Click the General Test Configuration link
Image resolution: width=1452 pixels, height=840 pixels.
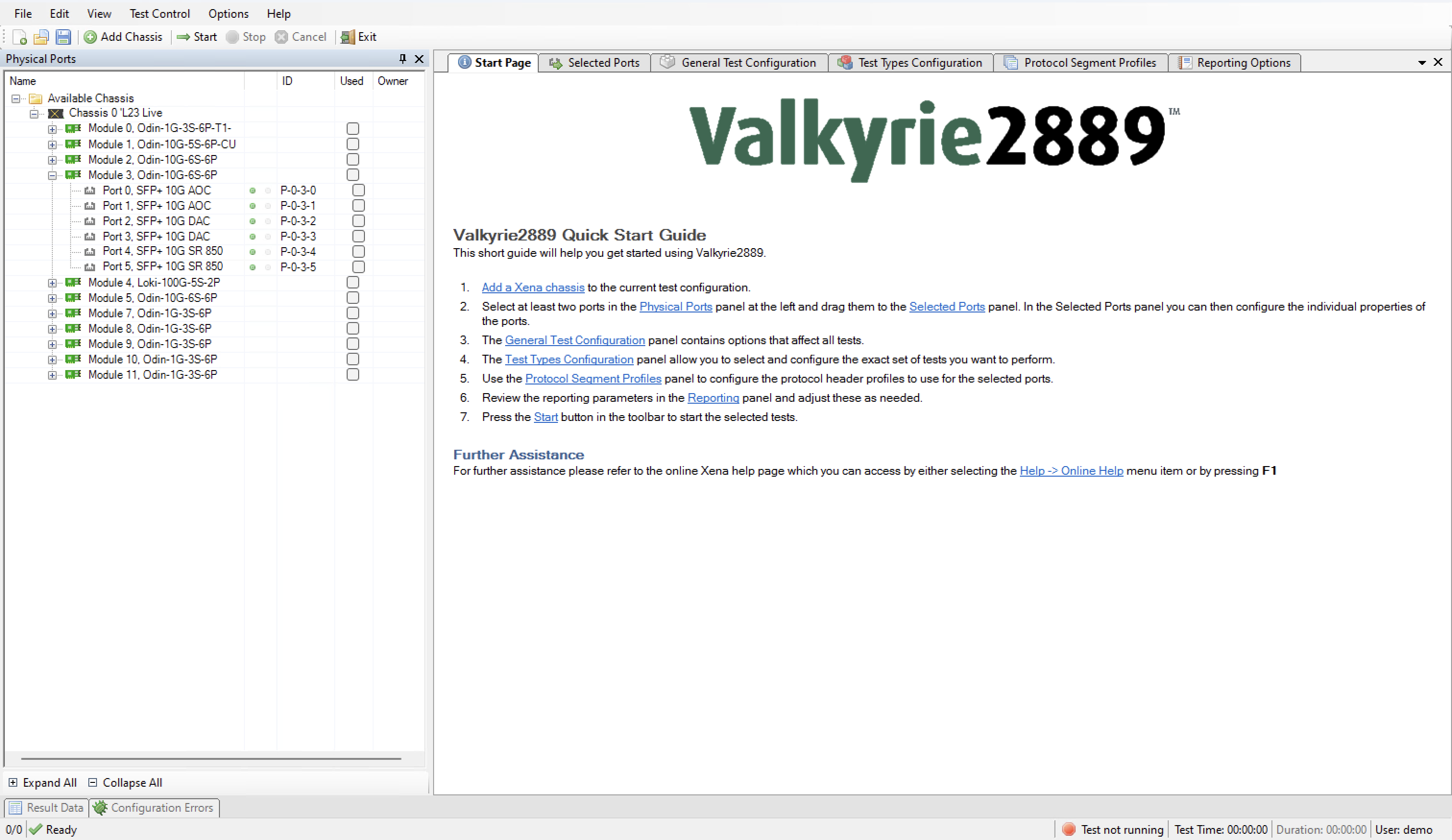tap(575, 340)
